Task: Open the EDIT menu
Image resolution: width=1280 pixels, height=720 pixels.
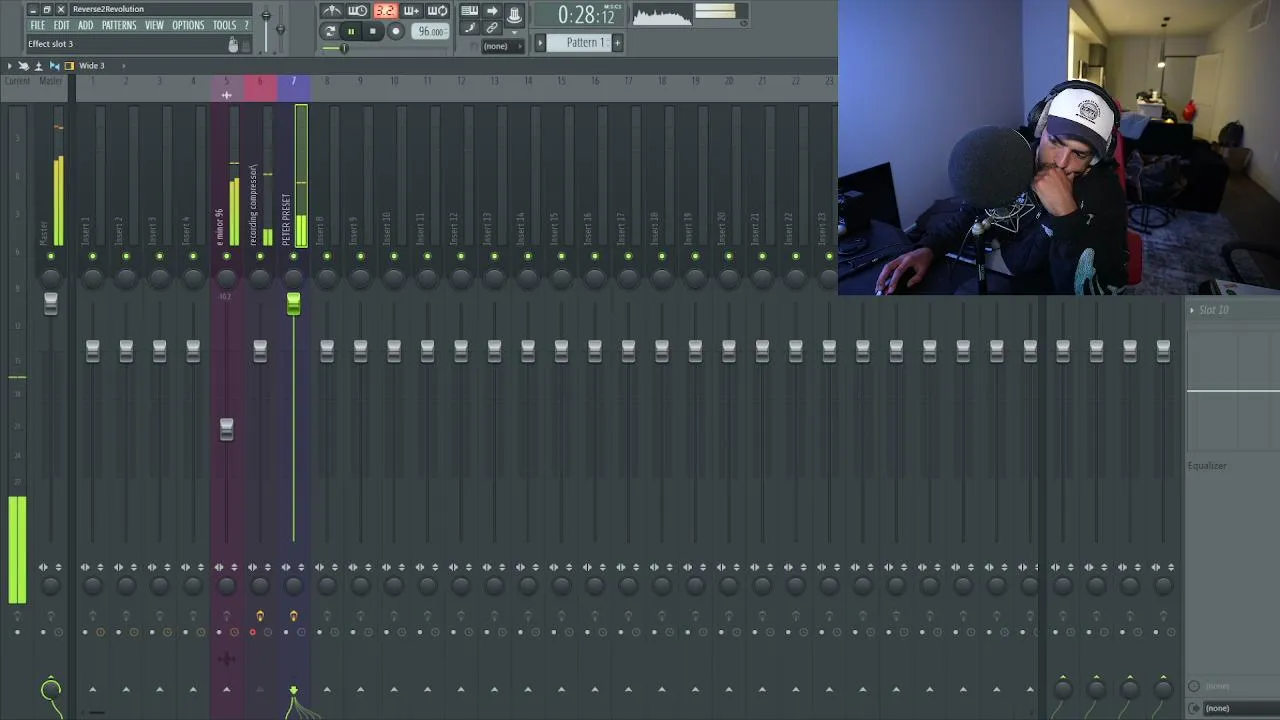Action: coord(61,25)
